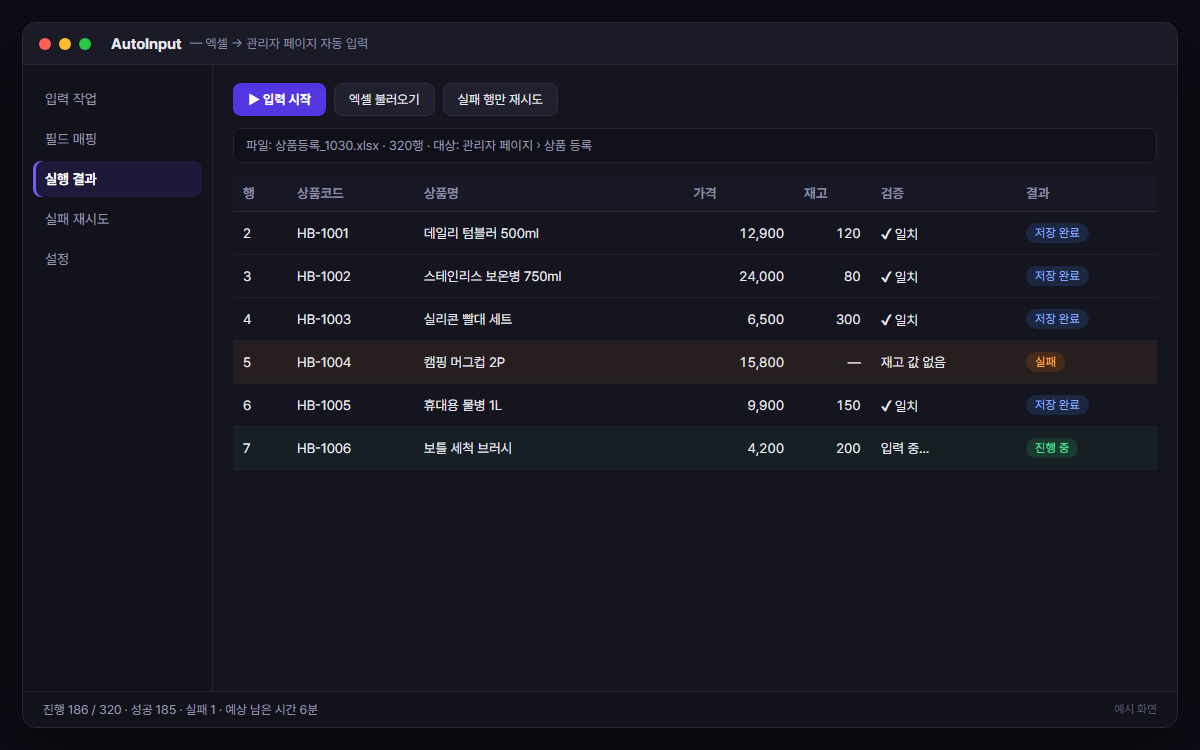
Task: Select product code HB-1001
Action: (323, 233)
